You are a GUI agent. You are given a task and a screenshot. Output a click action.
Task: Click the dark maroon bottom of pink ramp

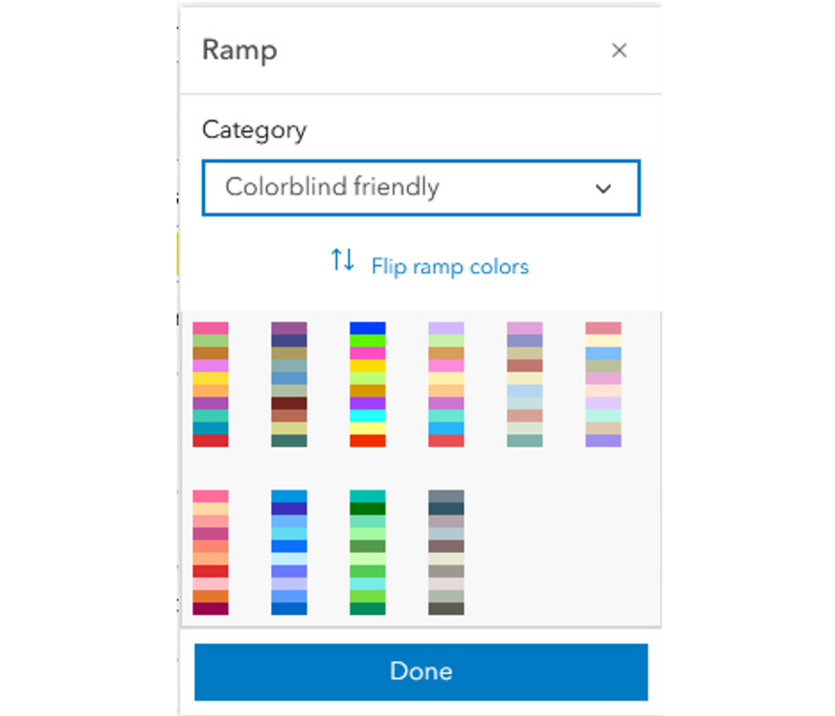click(210, 609)
